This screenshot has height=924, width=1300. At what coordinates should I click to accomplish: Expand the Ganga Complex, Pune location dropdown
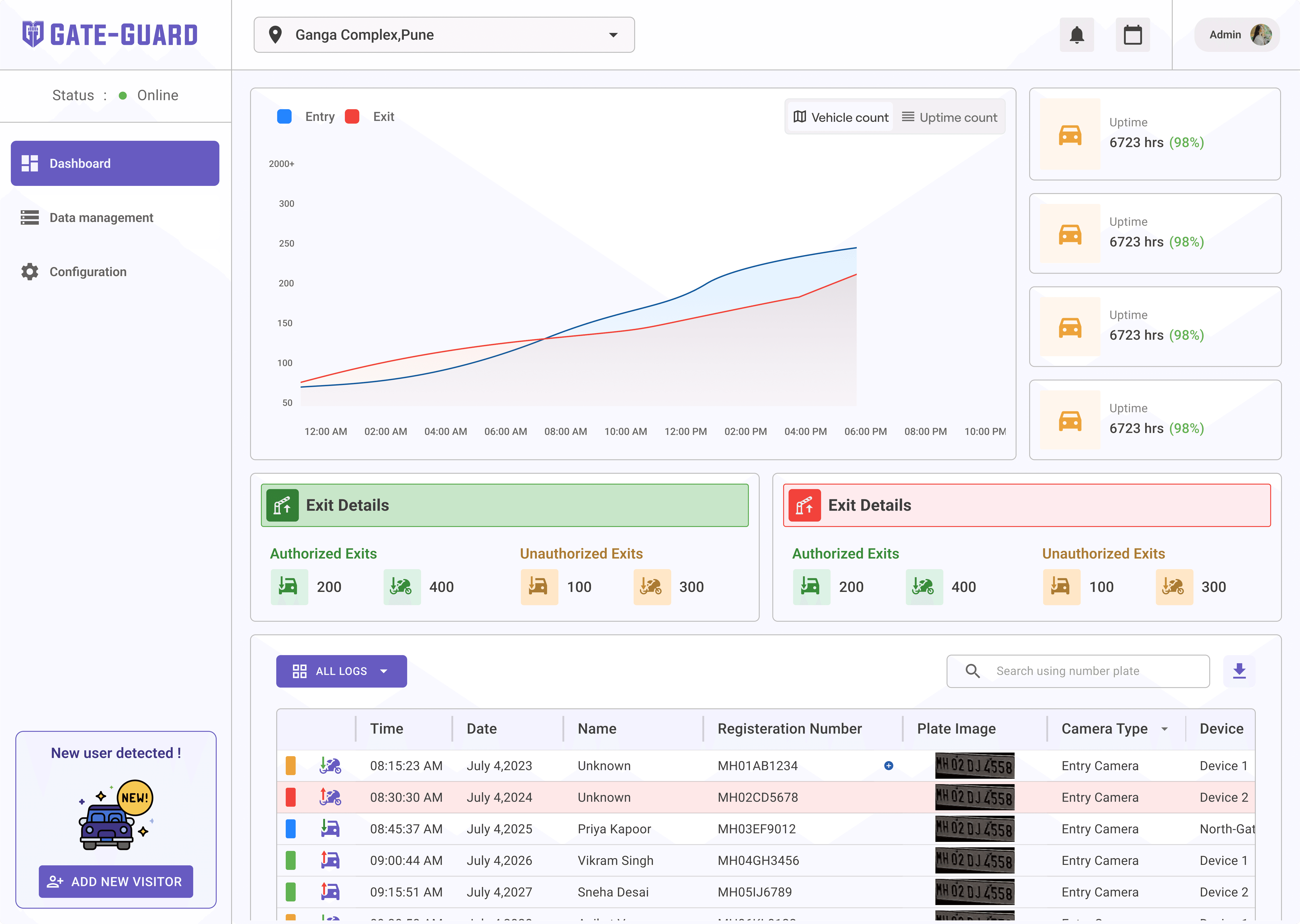[x=444, y=35]
